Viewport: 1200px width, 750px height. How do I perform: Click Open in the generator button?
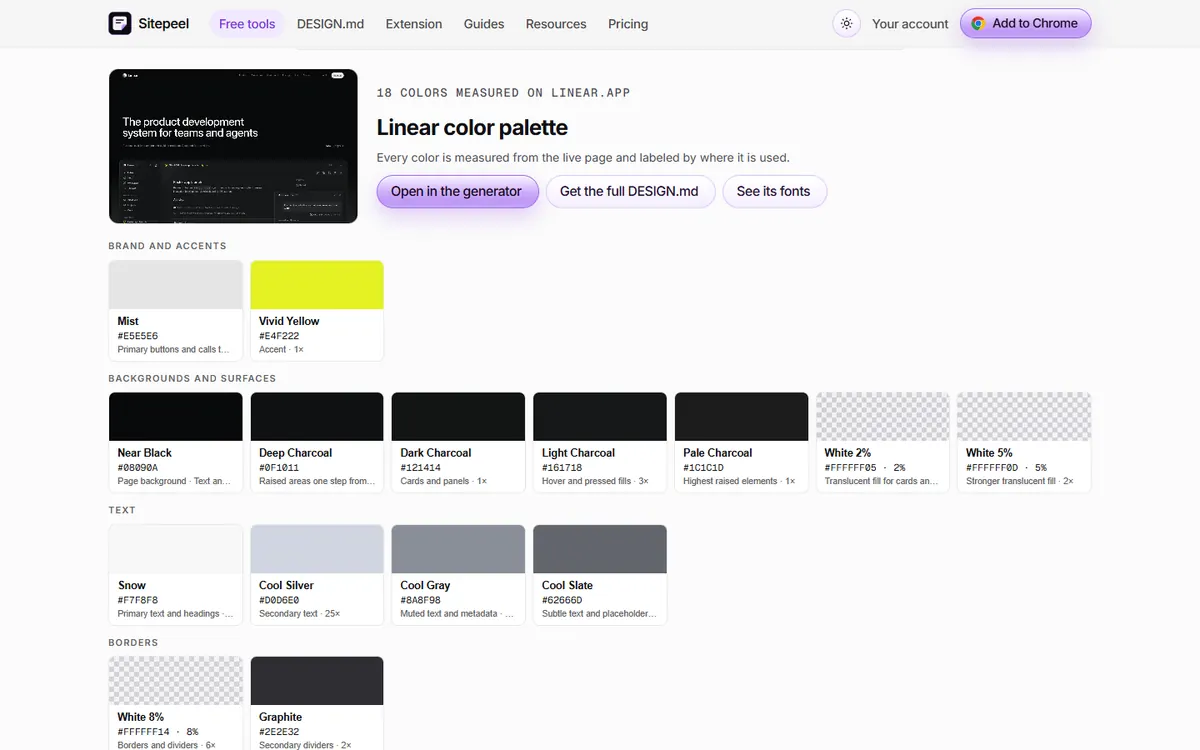(457, 191)
